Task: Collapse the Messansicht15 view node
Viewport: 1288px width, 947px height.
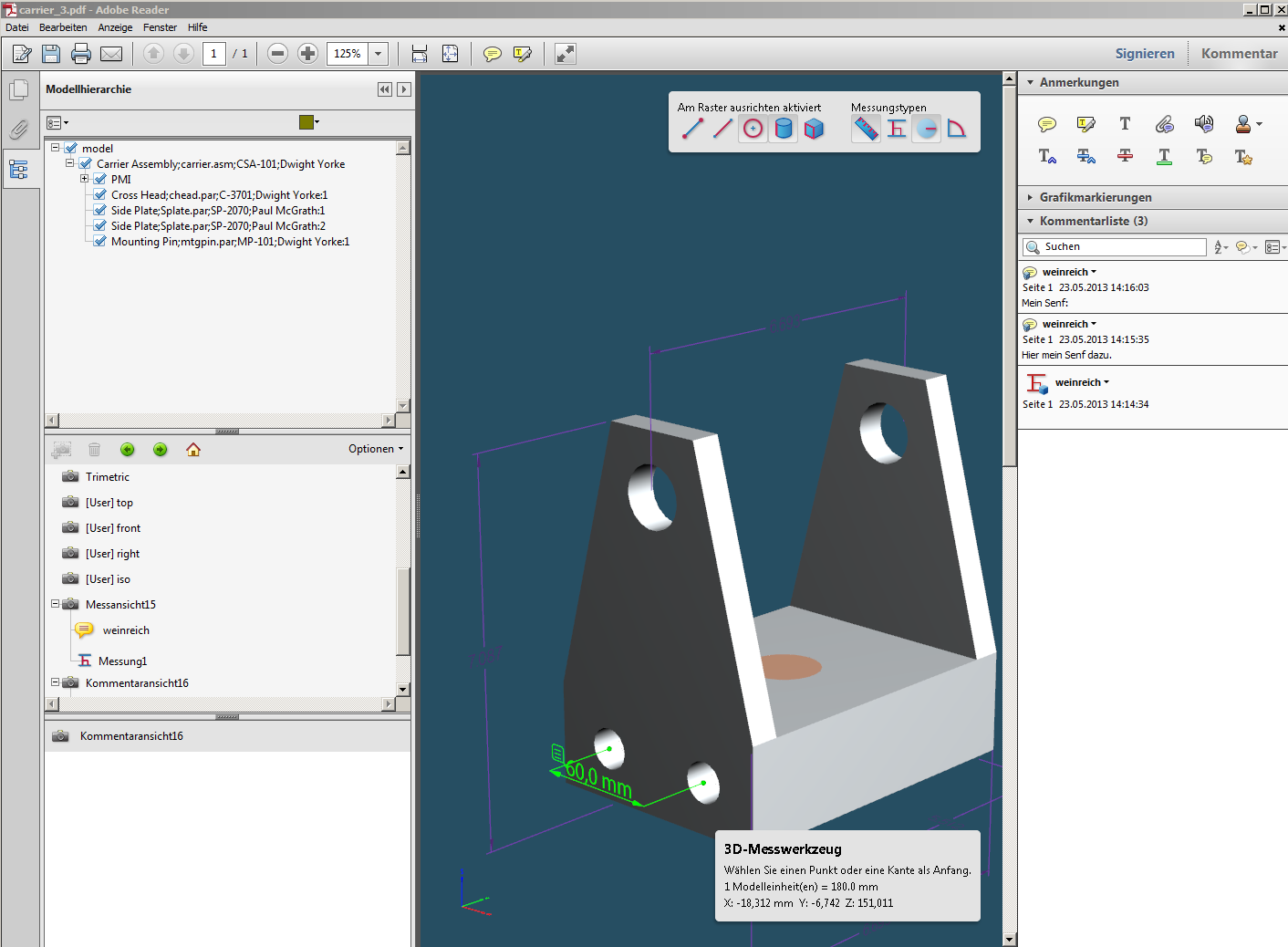Action: [55, 604]
